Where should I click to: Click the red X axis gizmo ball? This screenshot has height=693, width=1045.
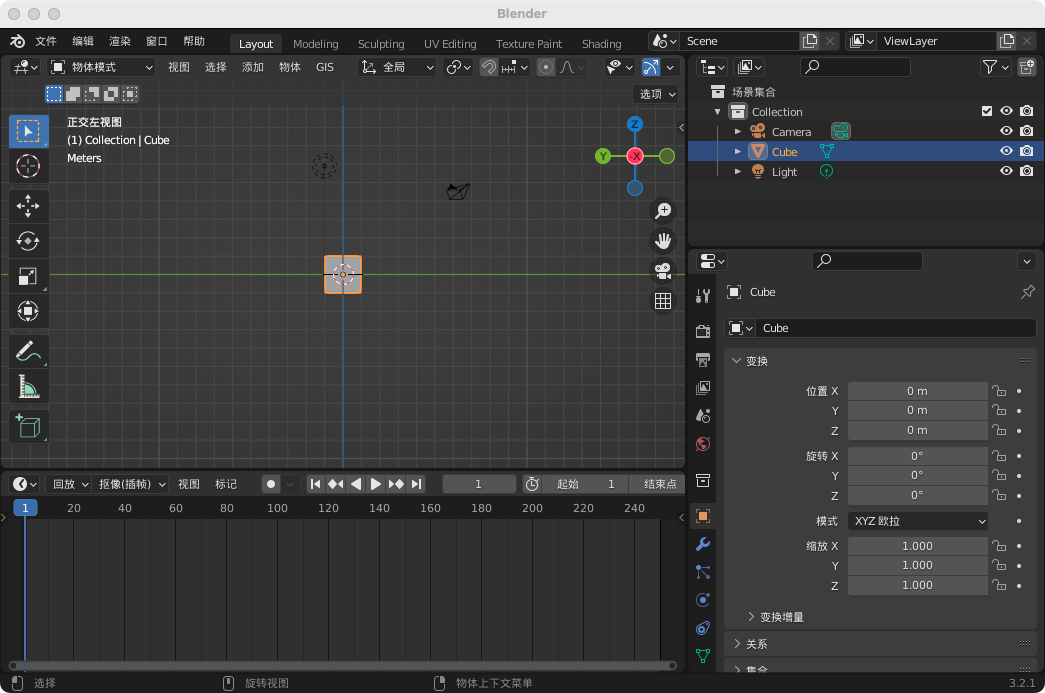pyautogui.click(x=635, y=156)
